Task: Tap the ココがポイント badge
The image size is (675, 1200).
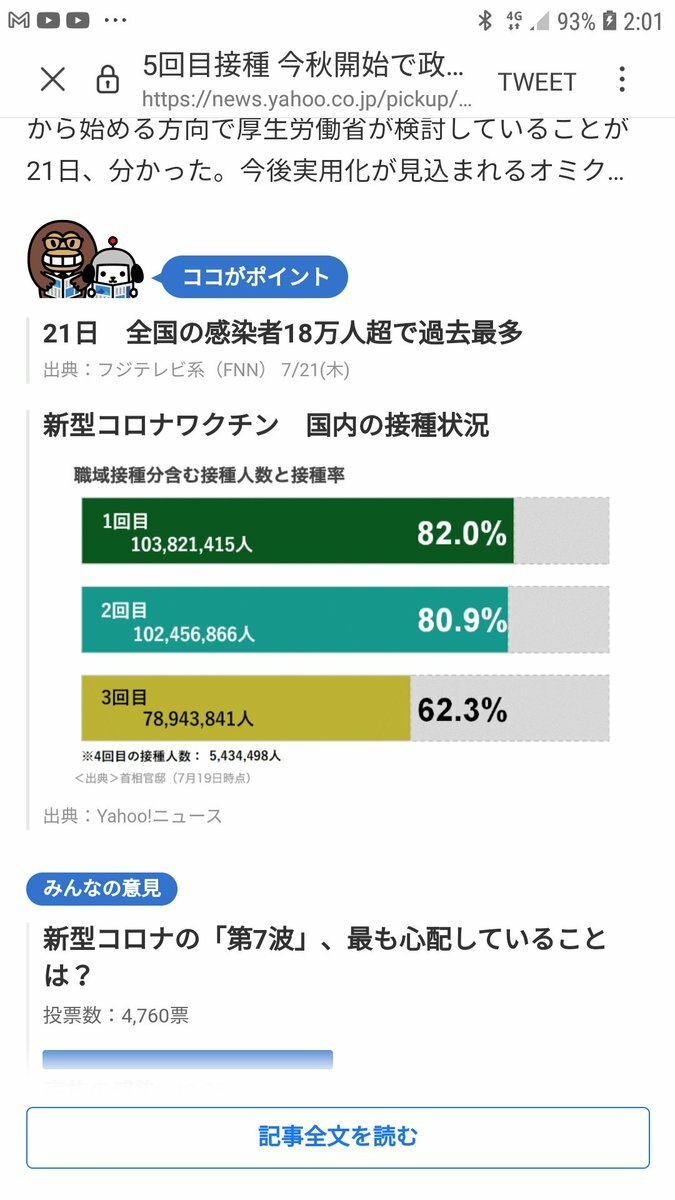Action: click(x=255, y=276)
